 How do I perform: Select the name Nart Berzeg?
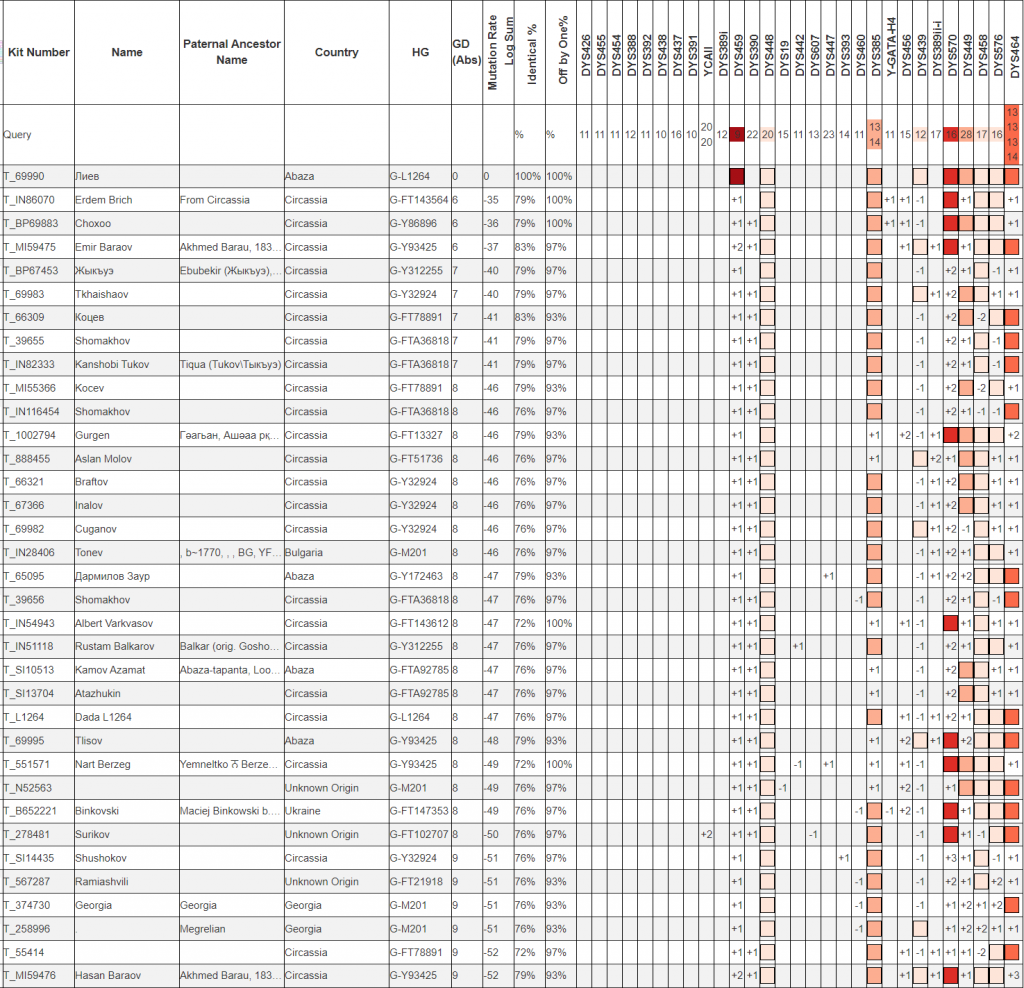point(104,764)
